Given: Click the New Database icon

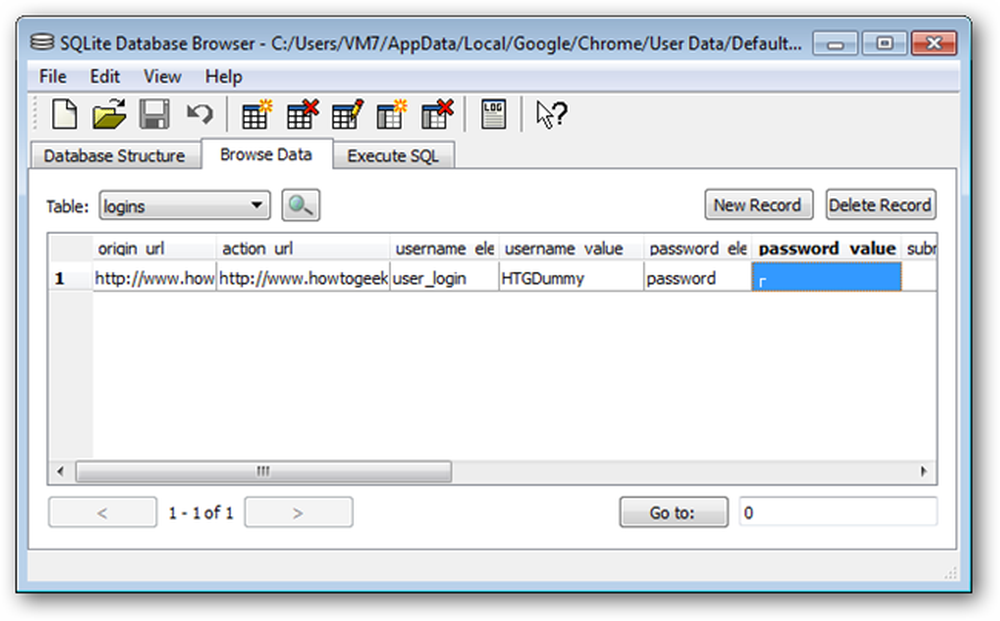Looking at the screenshot, I should (64, 115).
